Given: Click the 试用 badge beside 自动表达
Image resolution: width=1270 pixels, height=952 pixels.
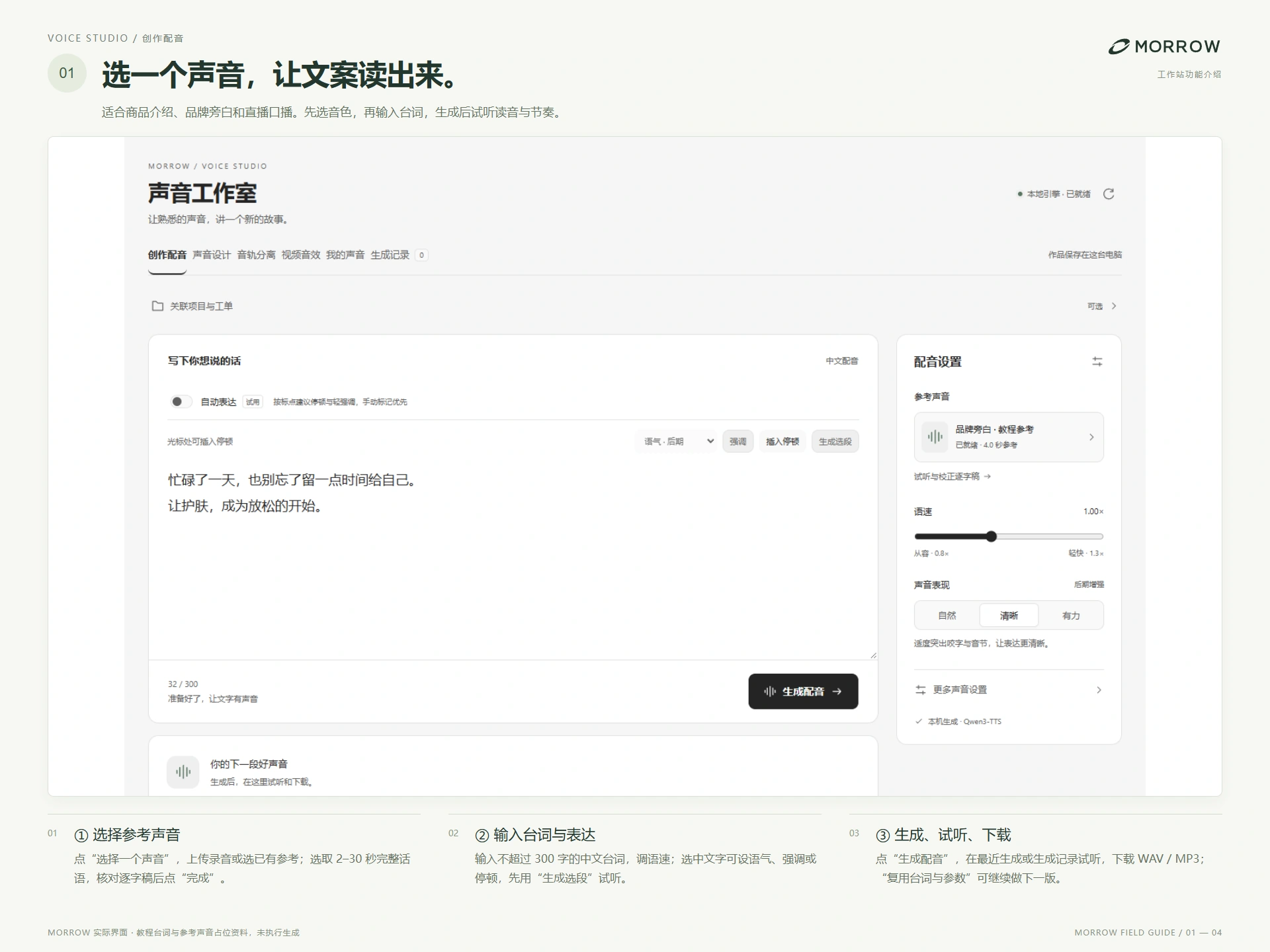Looking at the screenshot, I should 253,401.
